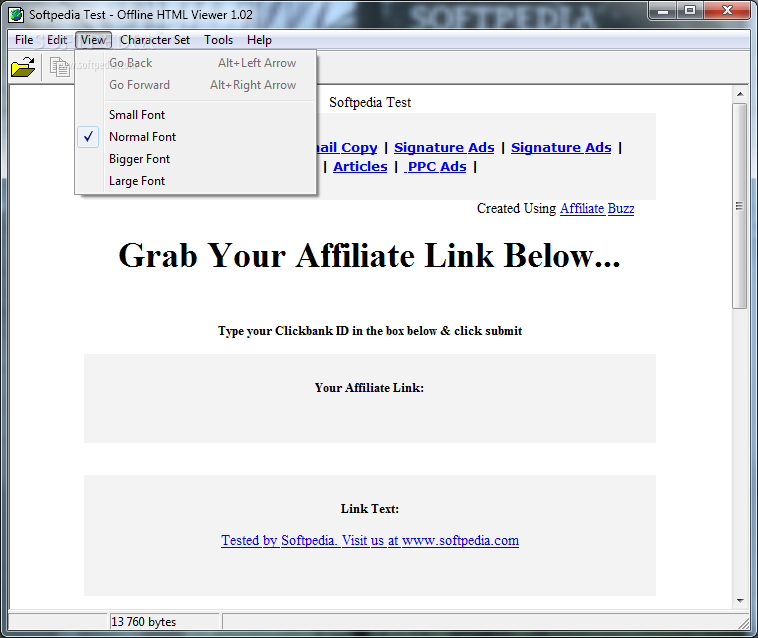Click the vertical scrollbar thumb

click(x=740, y=206)
